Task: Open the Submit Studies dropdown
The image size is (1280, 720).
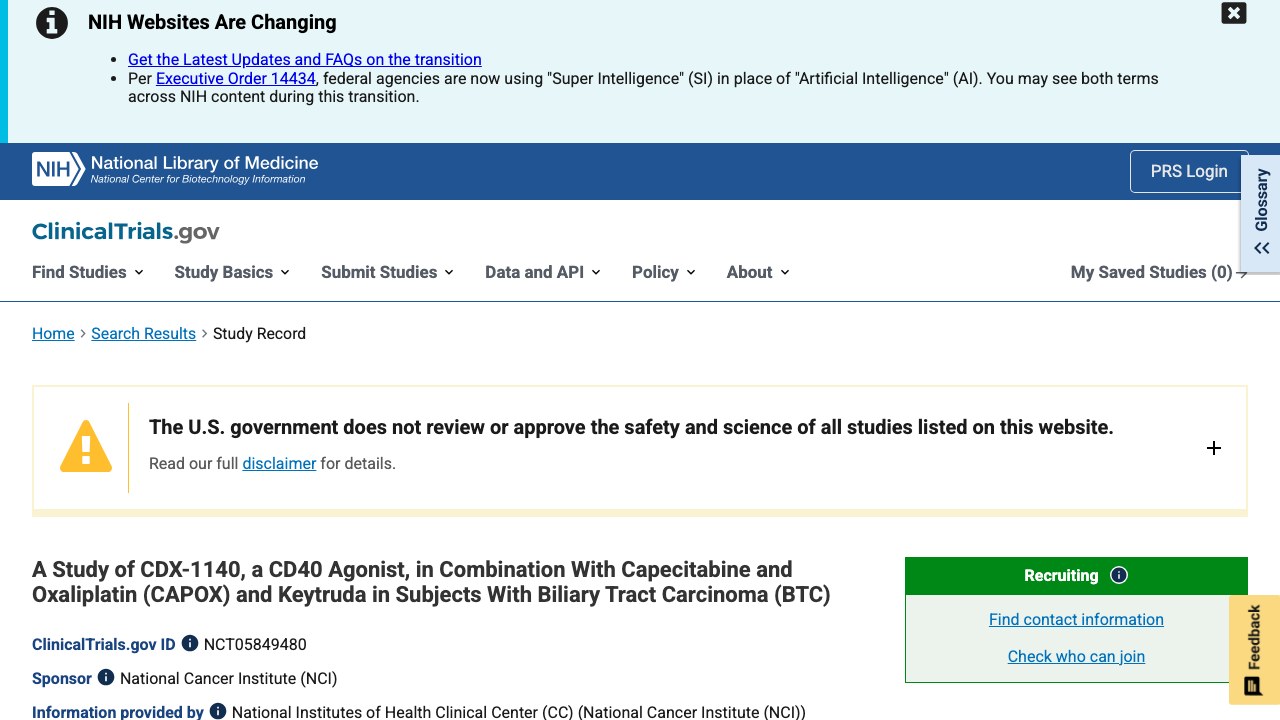Action: coord(387,272)
